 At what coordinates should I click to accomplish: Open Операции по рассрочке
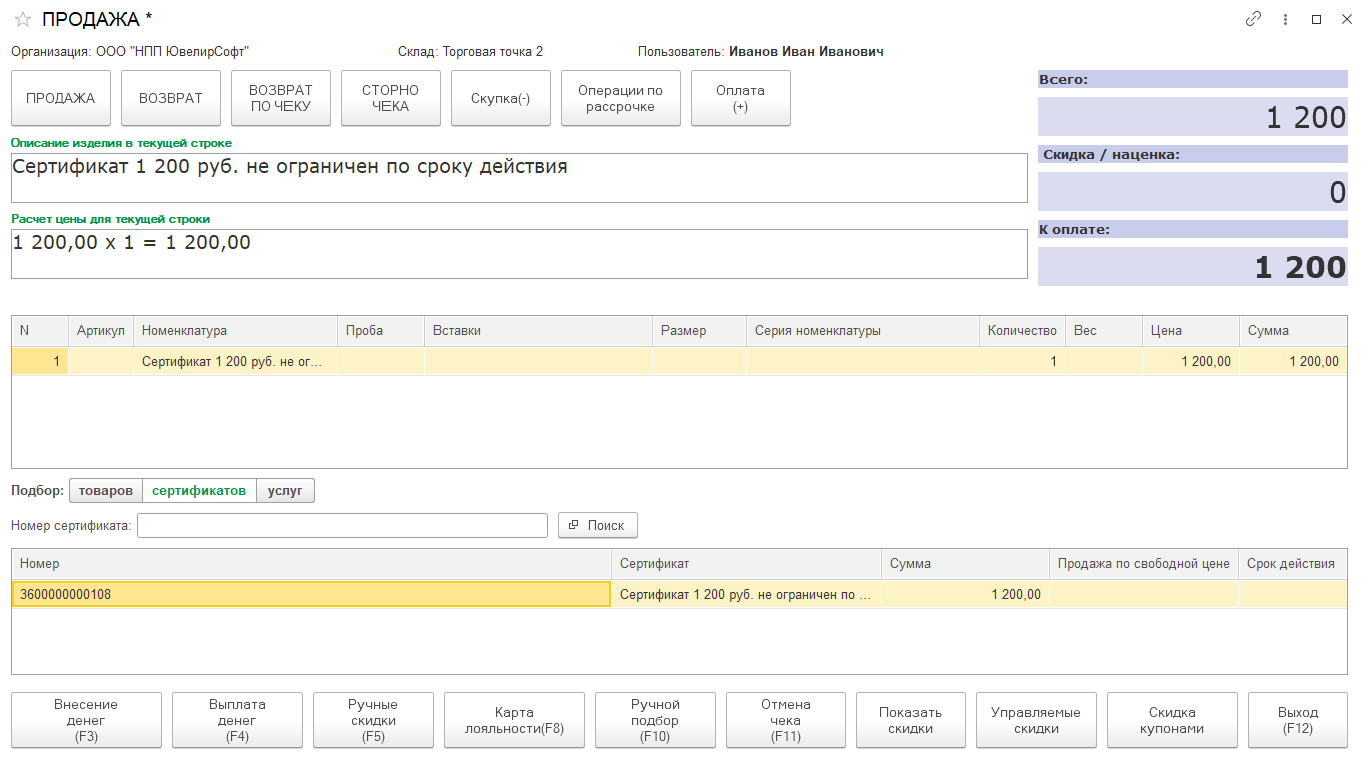[x=621, y=98]
